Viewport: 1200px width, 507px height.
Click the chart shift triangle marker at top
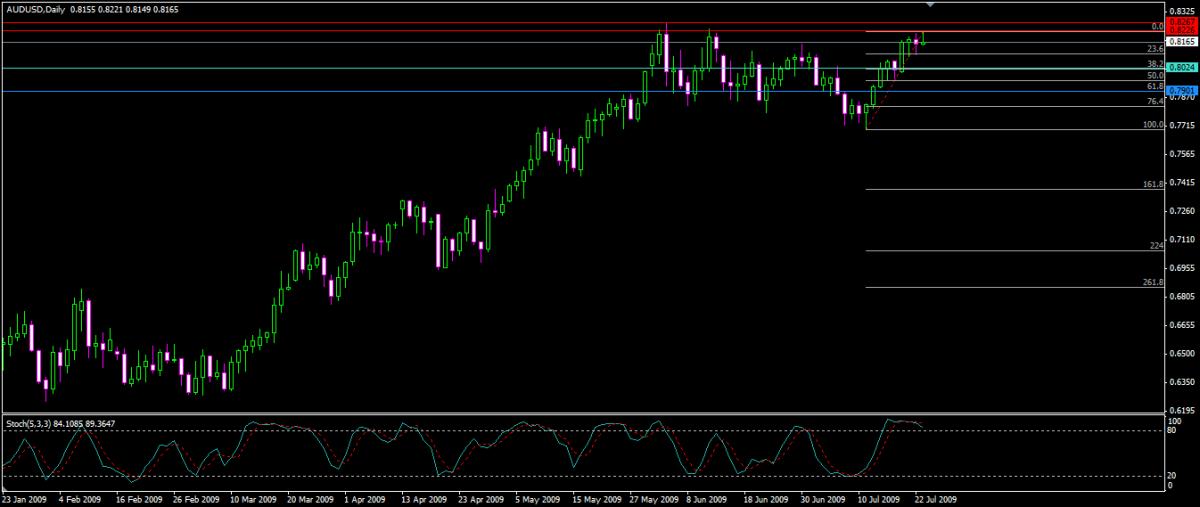(x=931, y=5)
